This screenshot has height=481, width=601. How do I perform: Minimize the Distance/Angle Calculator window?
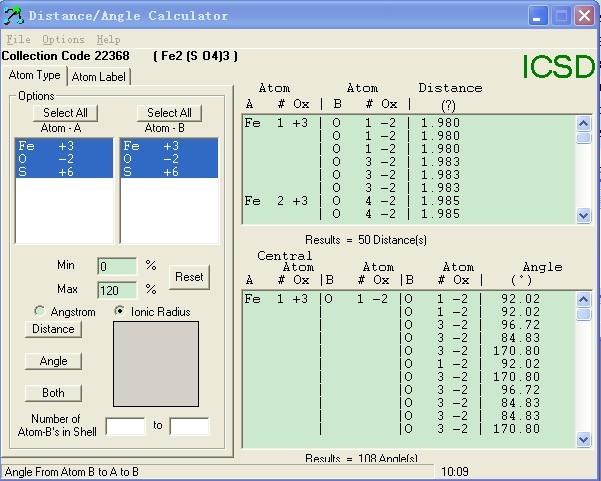[x=538, y=16]
